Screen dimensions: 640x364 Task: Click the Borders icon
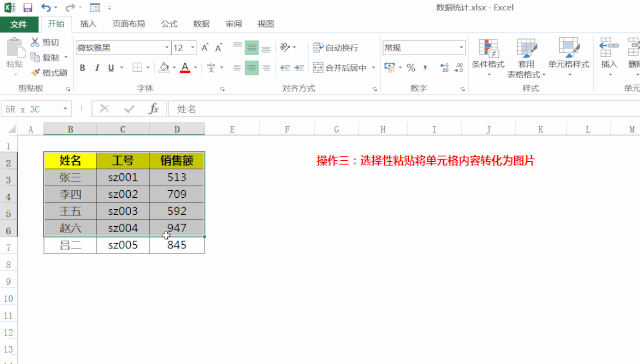(137, 68)
